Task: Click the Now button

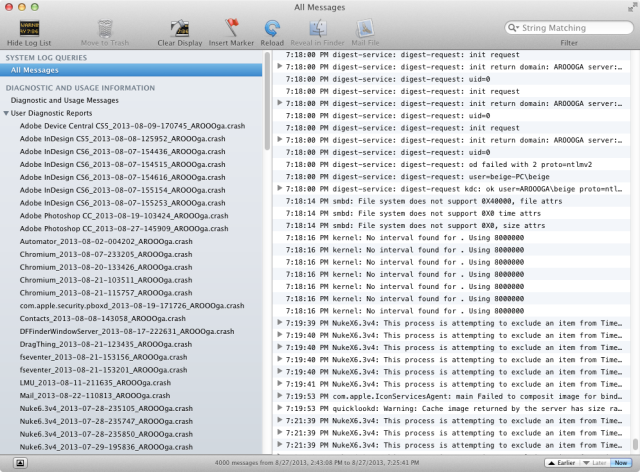Action: click(621, 463)
